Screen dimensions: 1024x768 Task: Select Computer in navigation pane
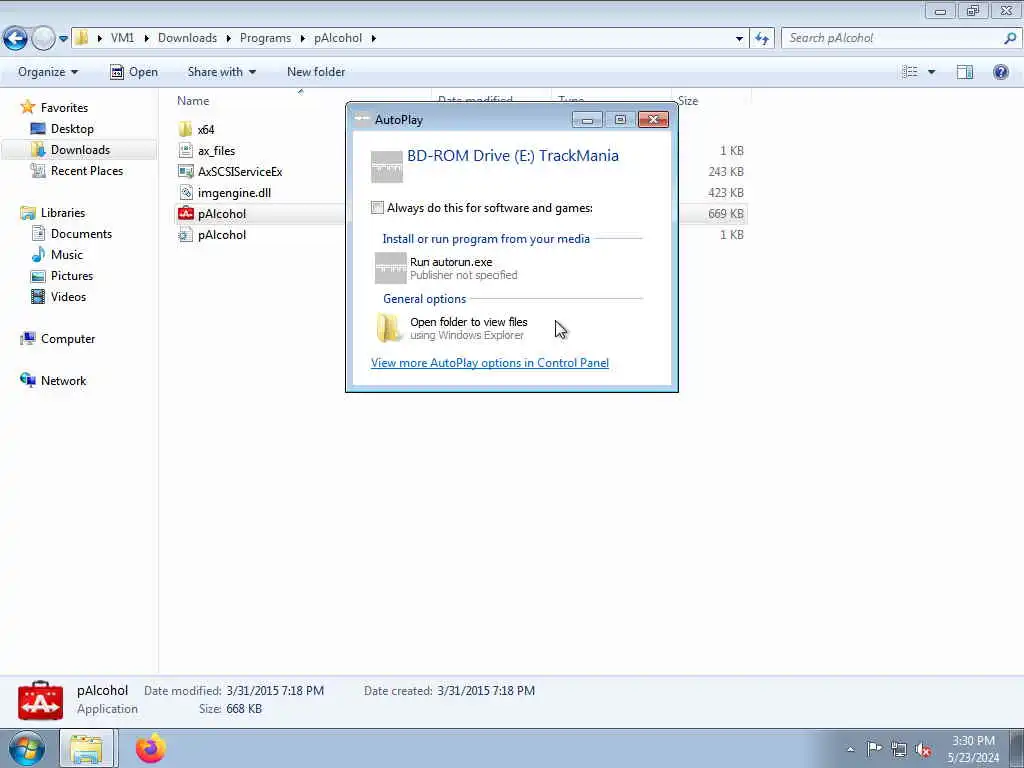(68, 339)
